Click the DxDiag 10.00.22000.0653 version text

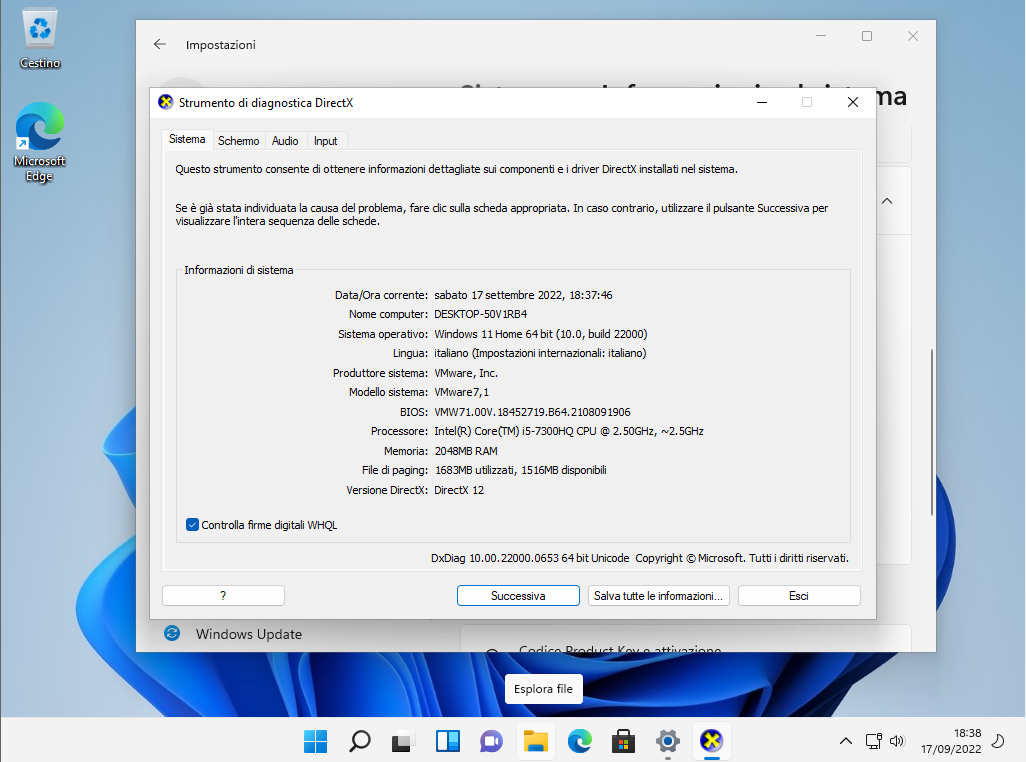[x=529, y=558]
